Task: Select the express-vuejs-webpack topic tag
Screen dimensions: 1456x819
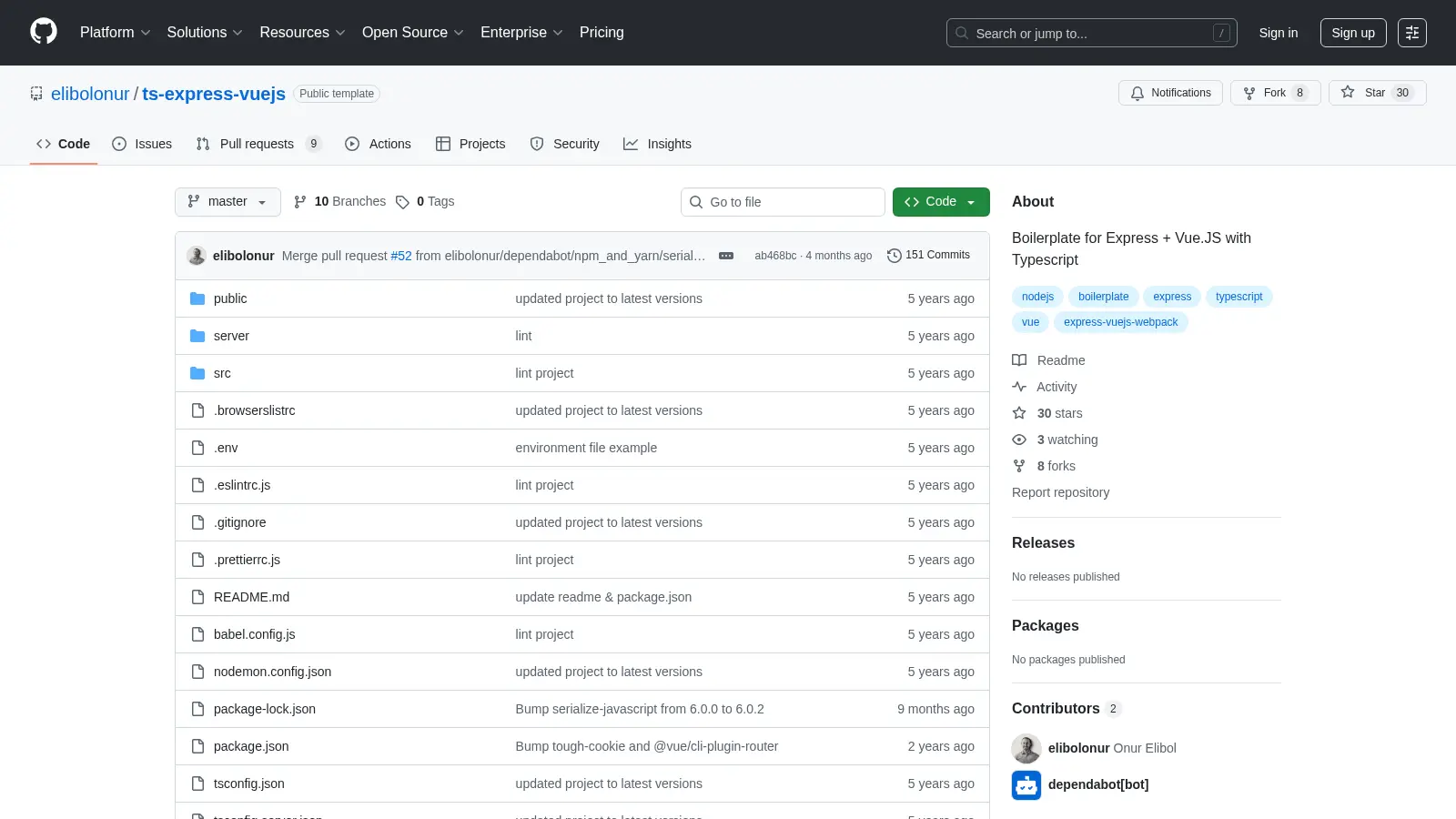Action: click(x=1120, y=322)
